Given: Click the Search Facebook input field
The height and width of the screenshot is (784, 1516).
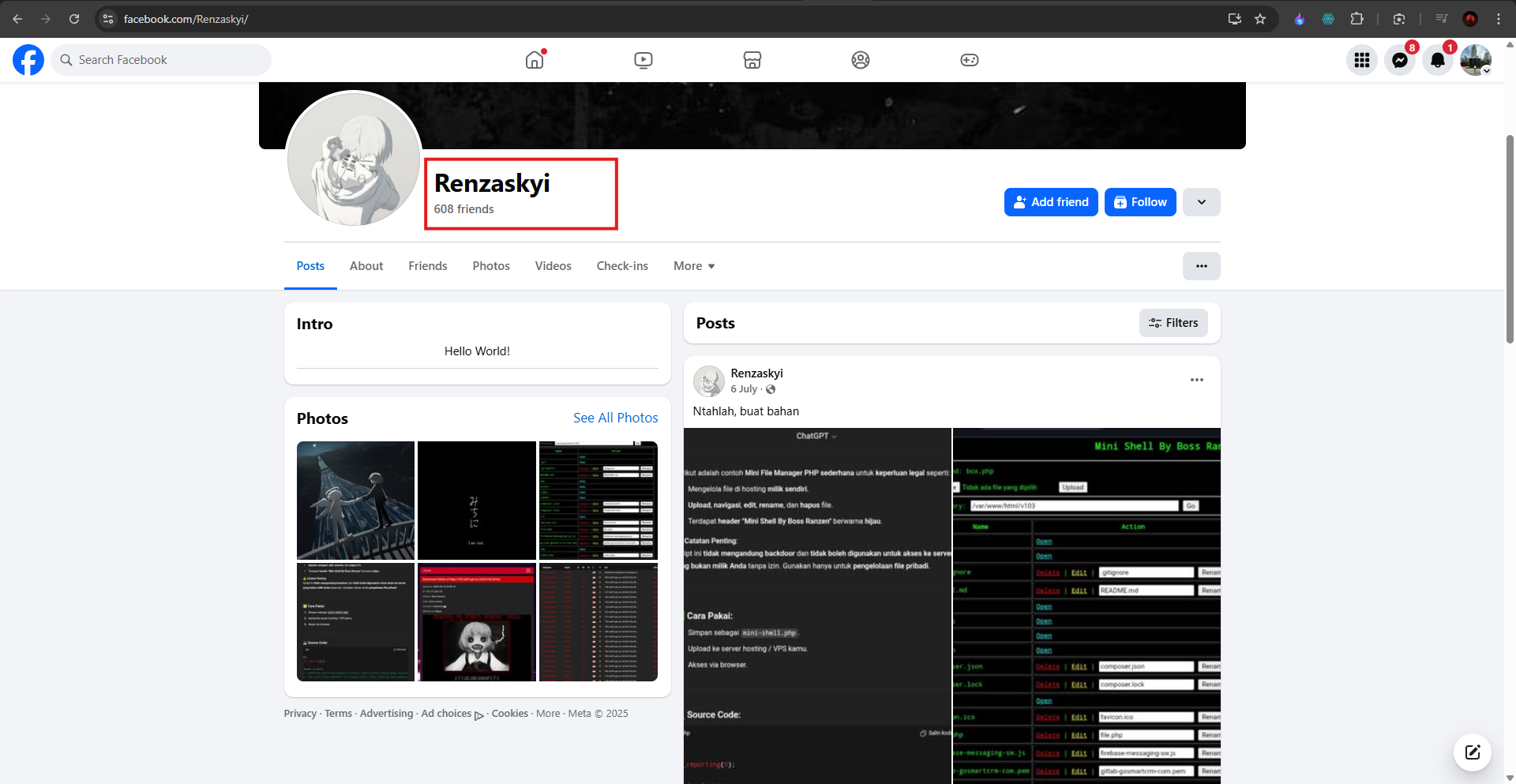Looking at the screenshot, I should coord(161,60).
